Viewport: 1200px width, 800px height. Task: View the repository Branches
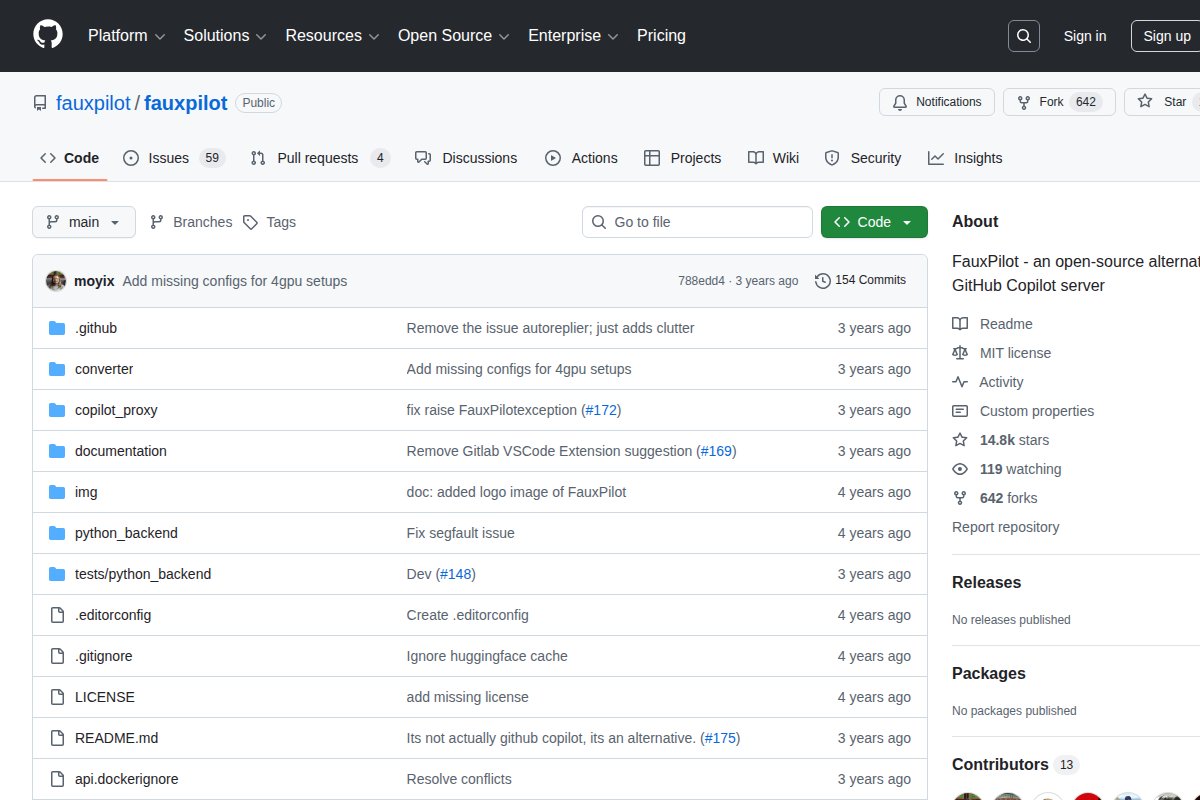pos(191,222)
